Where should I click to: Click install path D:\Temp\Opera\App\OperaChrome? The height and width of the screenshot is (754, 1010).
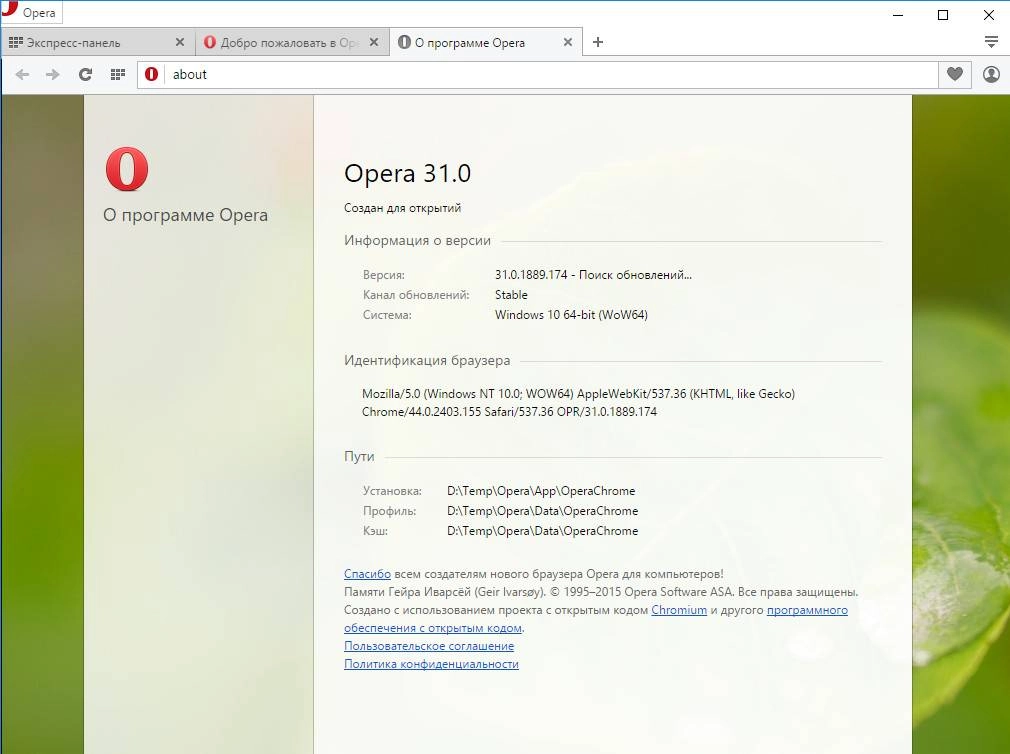pos(541,491)
